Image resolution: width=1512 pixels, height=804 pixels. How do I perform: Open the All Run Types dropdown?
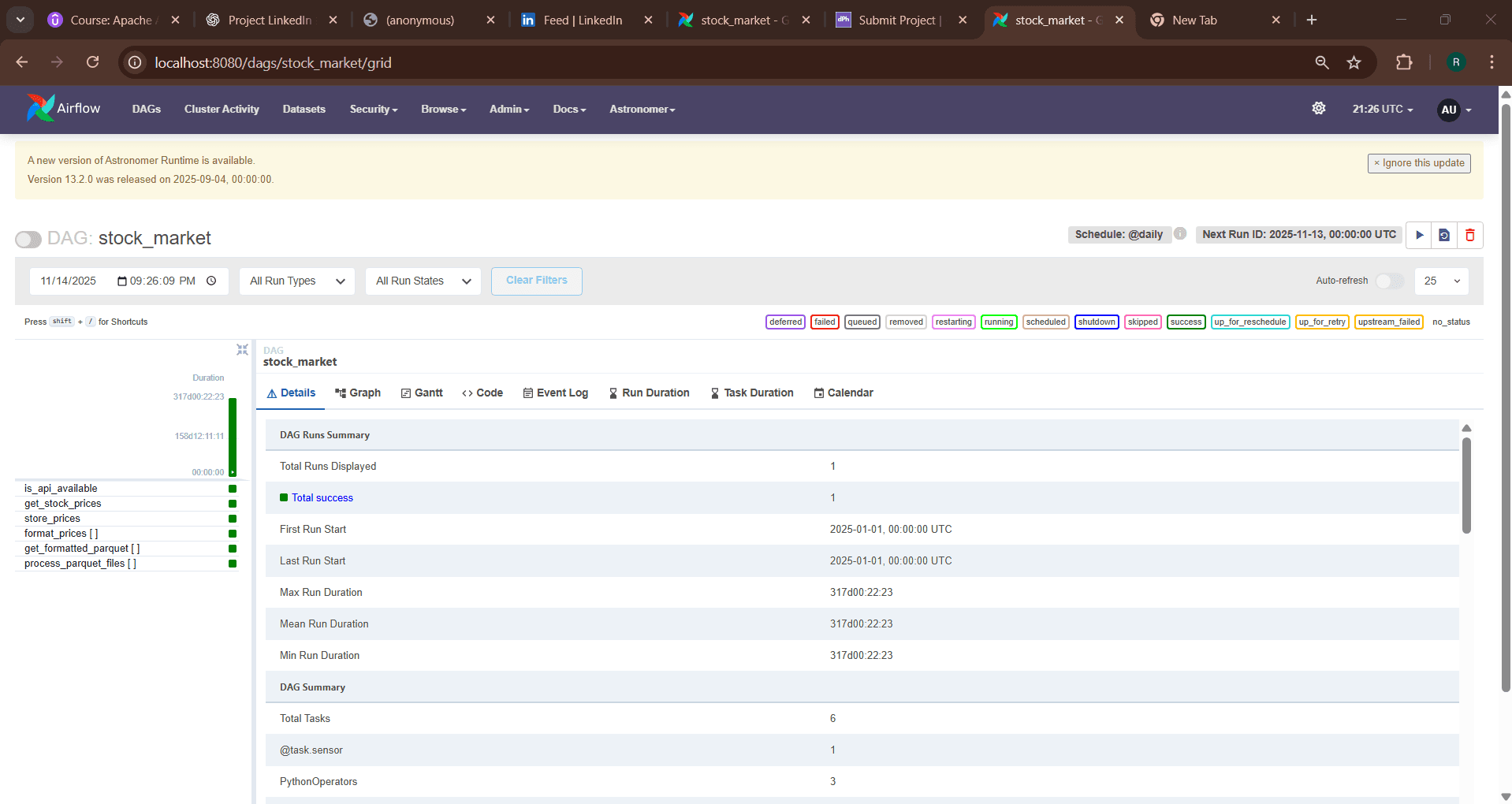296,281
